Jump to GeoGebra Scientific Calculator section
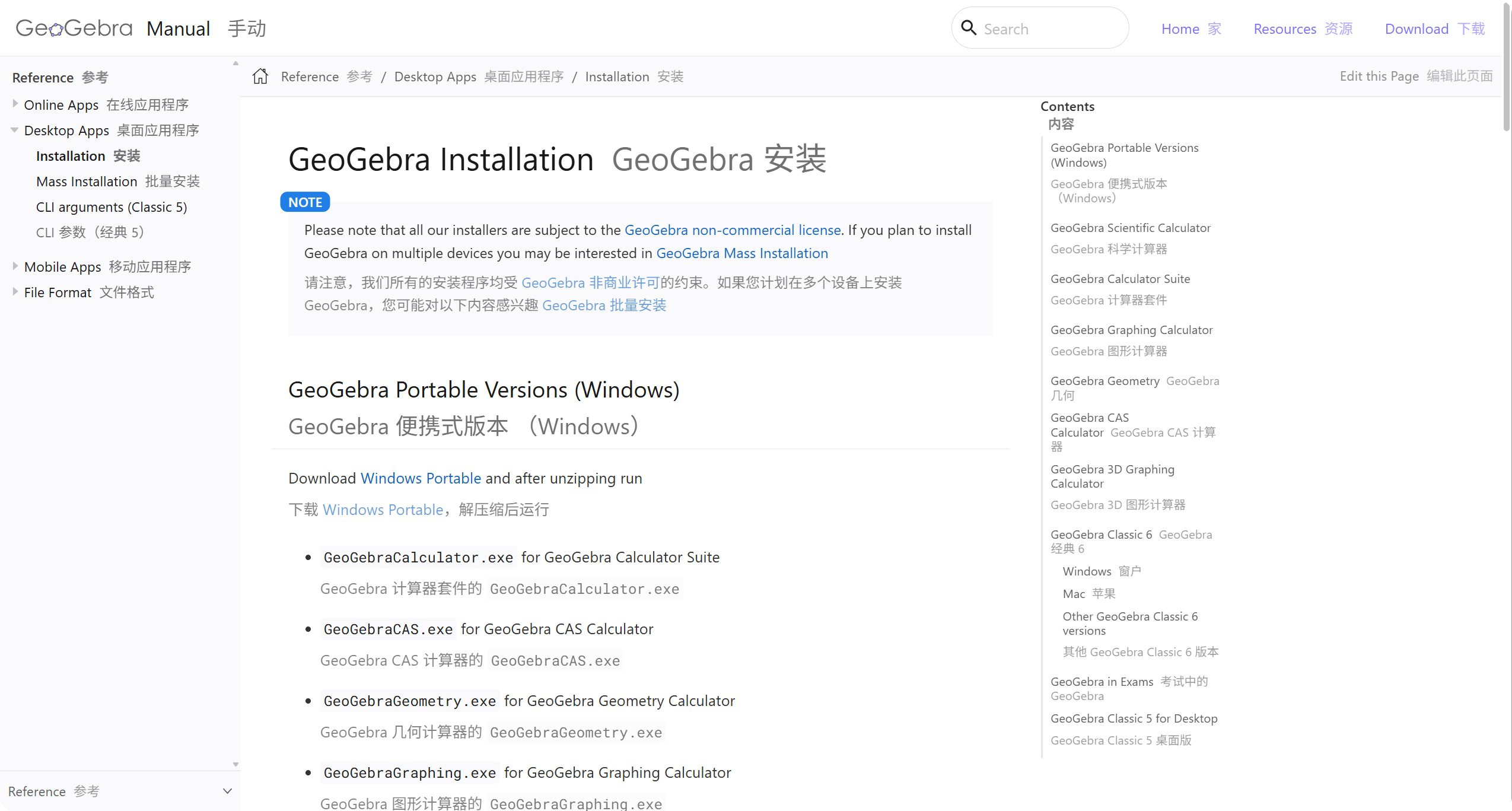Image resolution: width=1512 pixels, height=811 pixels. tap(1130, 228)
